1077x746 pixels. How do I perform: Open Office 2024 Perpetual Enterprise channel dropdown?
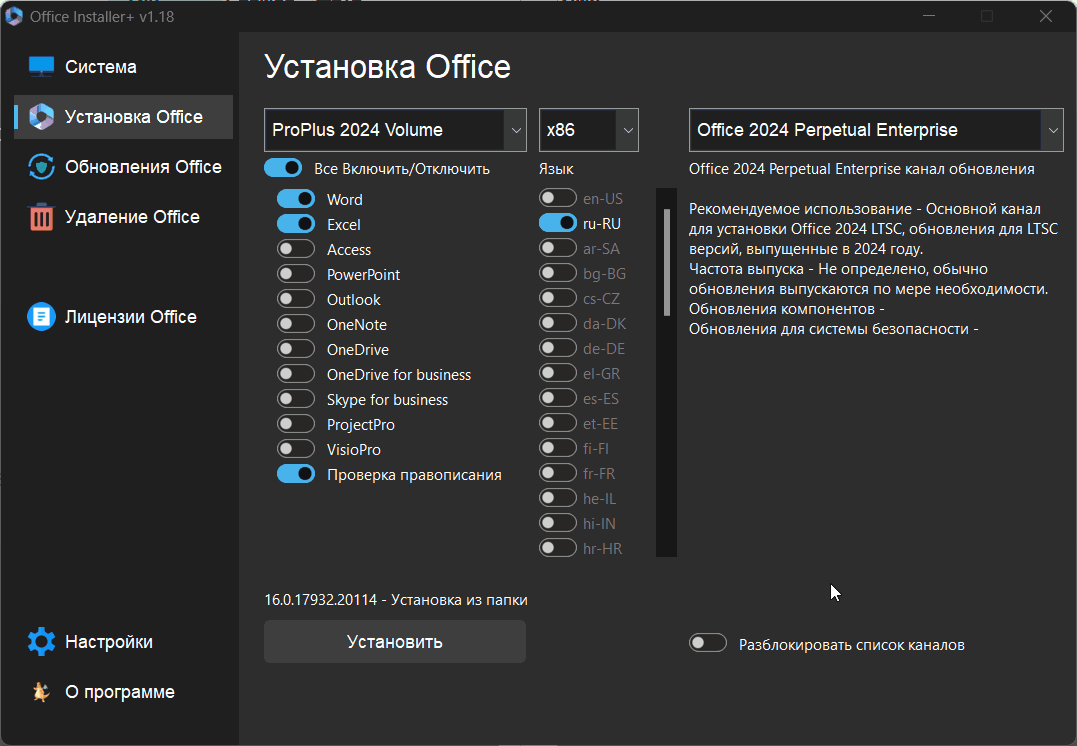coord(876,130)
